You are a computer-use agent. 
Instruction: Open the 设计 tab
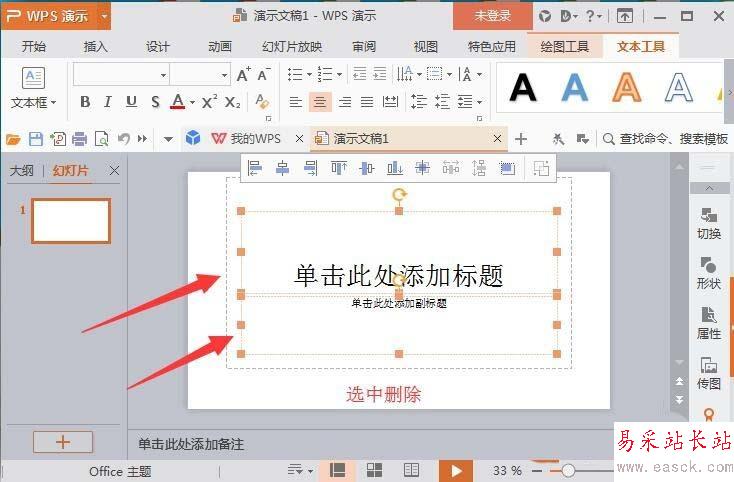(157, 47)
